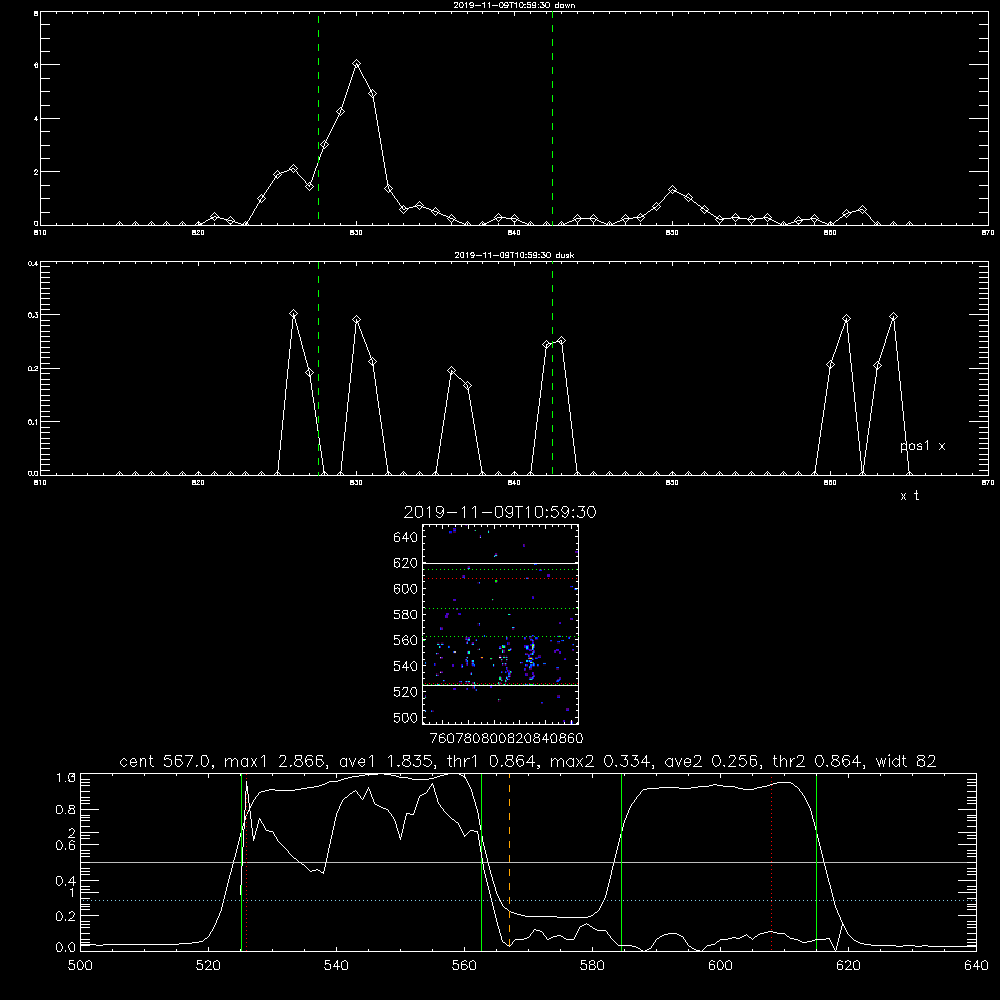Image resolution: width=1000 pixels, height=1000 pixels.
Task: Click the '2019-11-09T10:59:30 dusk' plot title
Action: (x=514, y=255)
